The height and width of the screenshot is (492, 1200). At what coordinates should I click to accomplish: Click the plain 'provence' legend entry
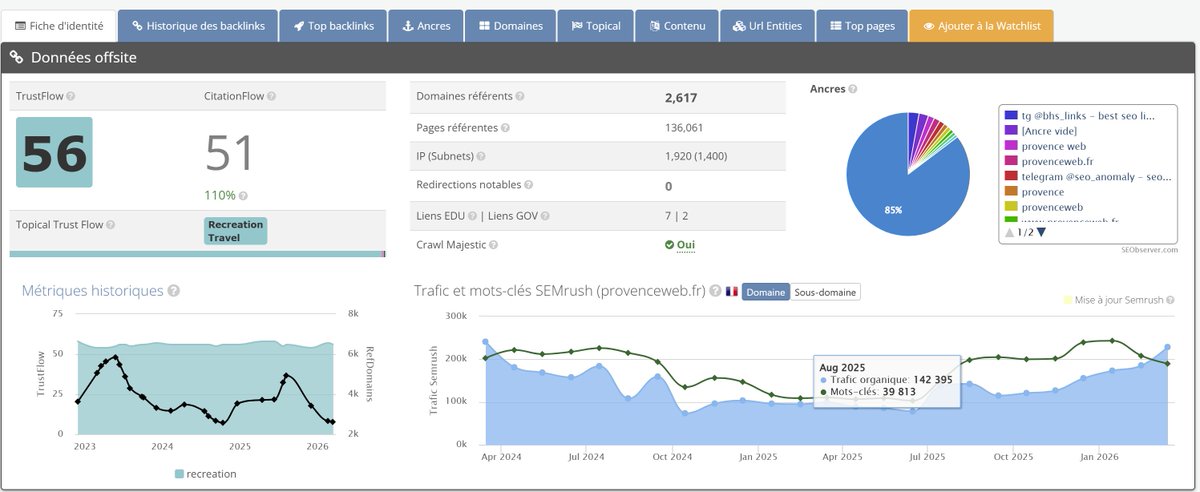[x=1043, y=191]
